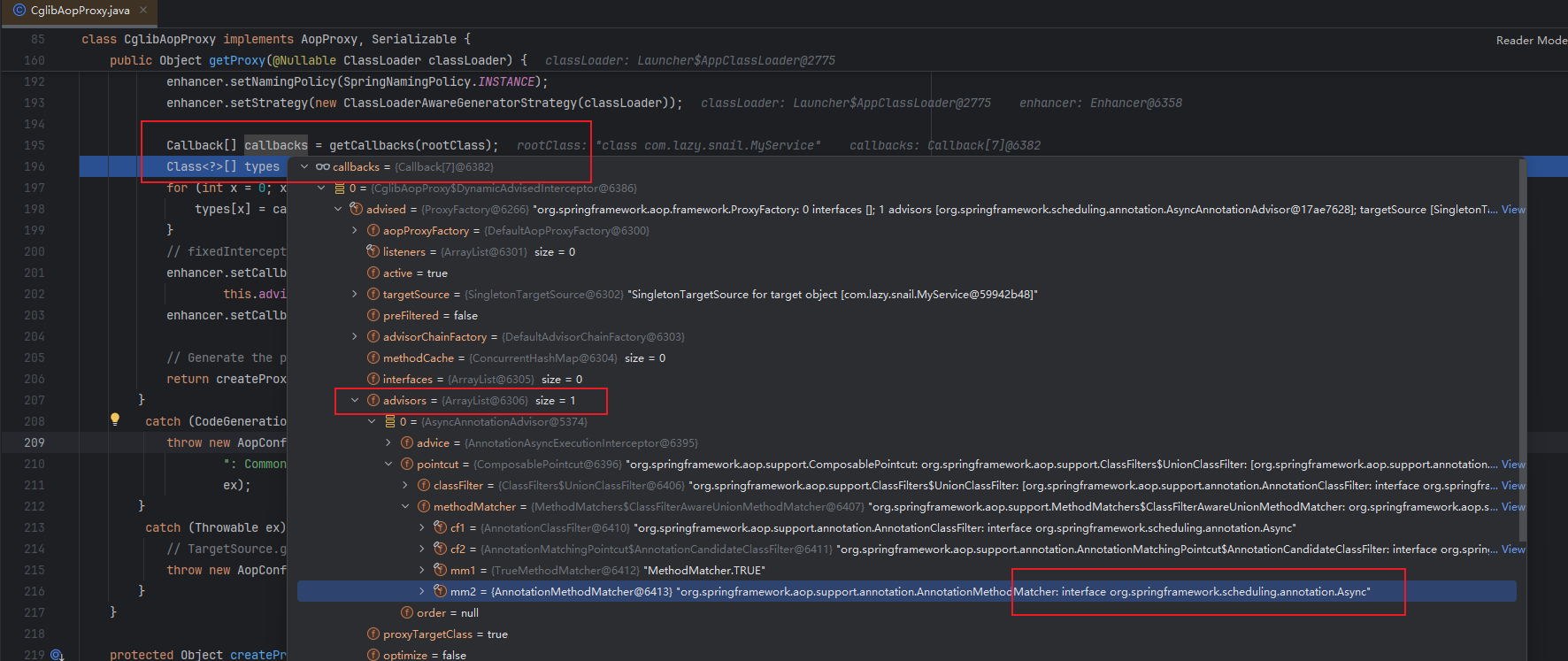This screenshot has height=661, width=1568.
Task: Expand the cf1 node
Action: (x=422, y=527)
